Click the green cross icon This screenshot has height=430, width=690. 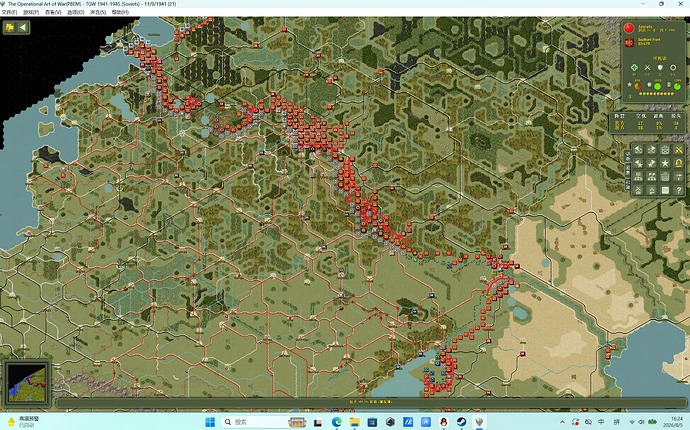634,67
